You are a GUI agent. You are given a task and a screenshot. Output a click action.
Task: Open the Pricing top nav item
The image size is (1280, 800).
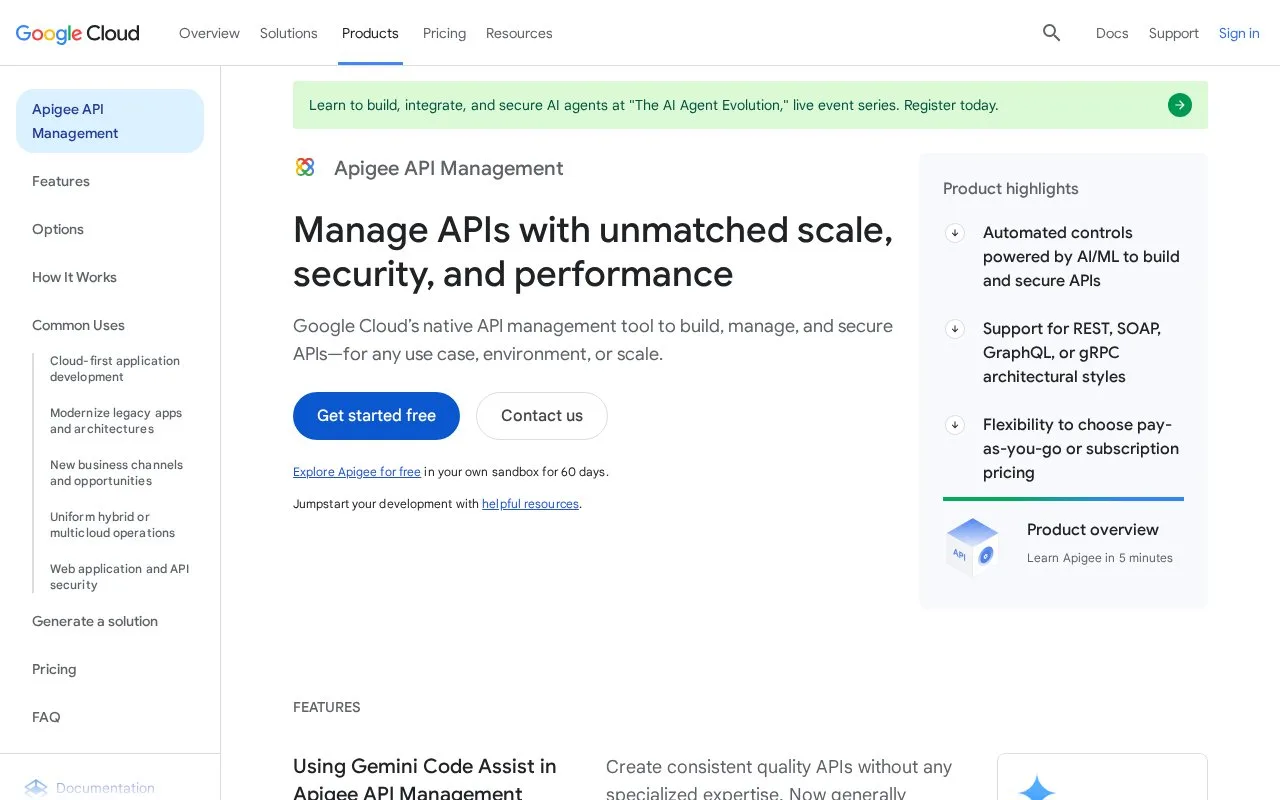pos(444,33)
